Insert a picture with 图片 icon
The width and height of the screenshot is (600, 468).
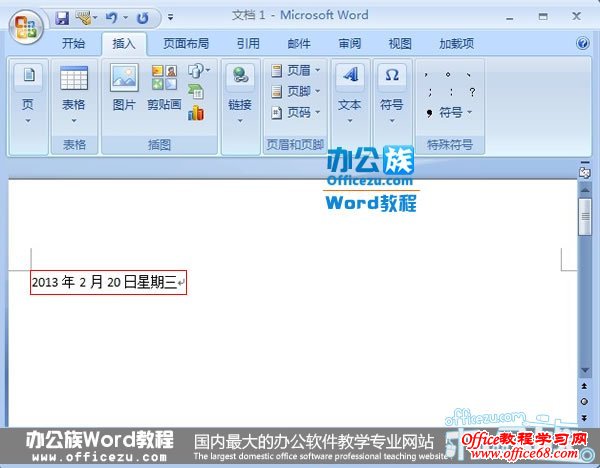coord(124,78)
